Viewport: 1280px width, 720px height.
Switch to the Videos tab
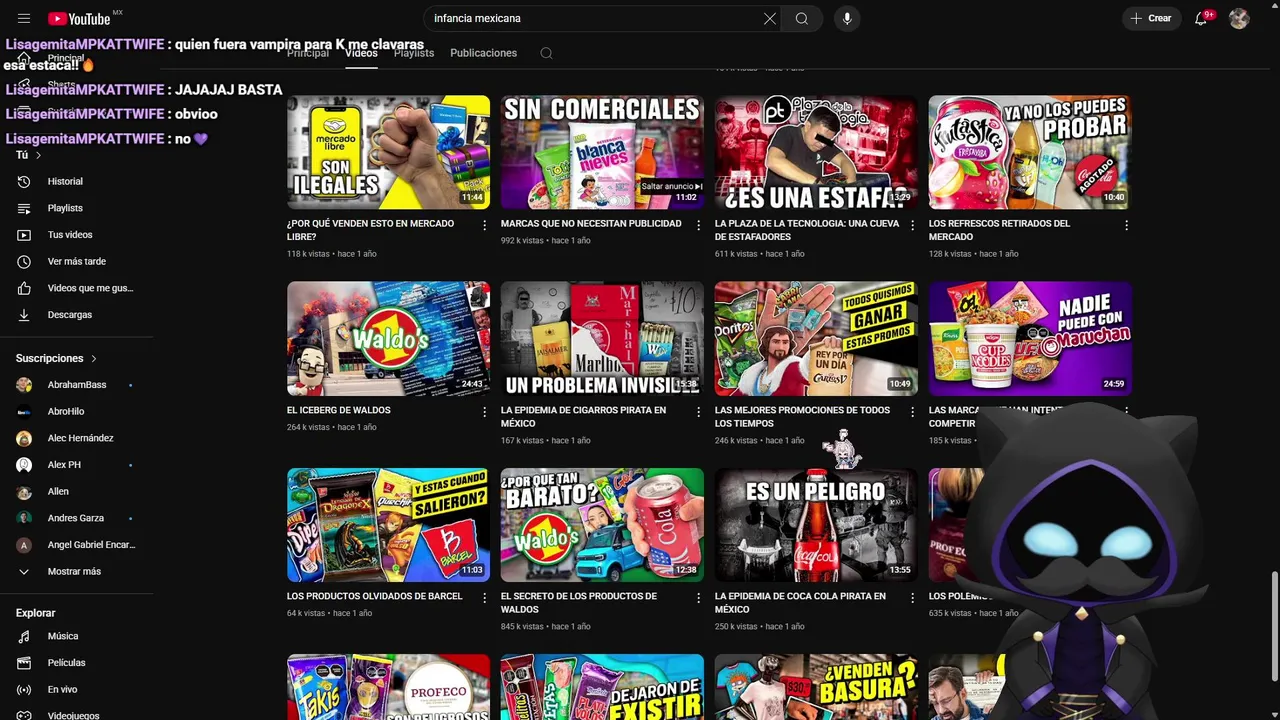pyautogui.click(x=361, y=53)
